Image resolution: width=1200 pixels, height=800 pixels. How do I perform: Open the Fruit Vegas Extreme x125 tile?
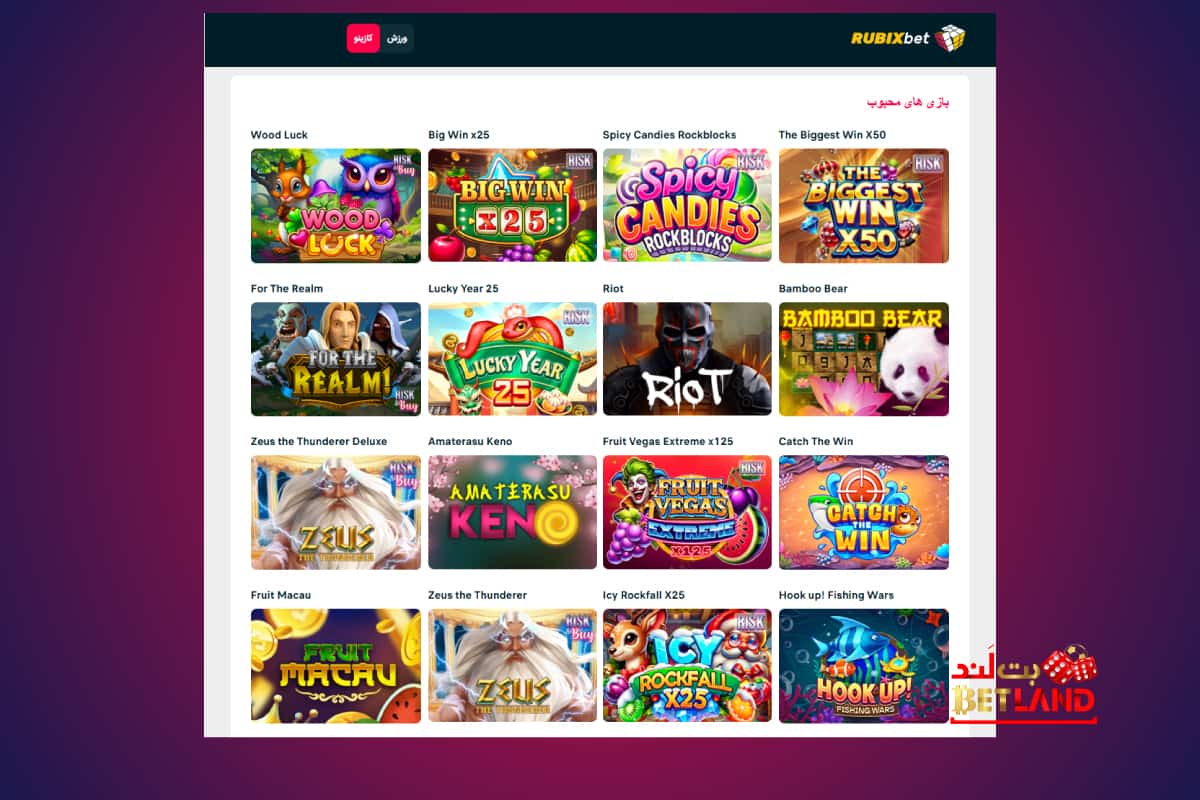click(x=687, y=512)
